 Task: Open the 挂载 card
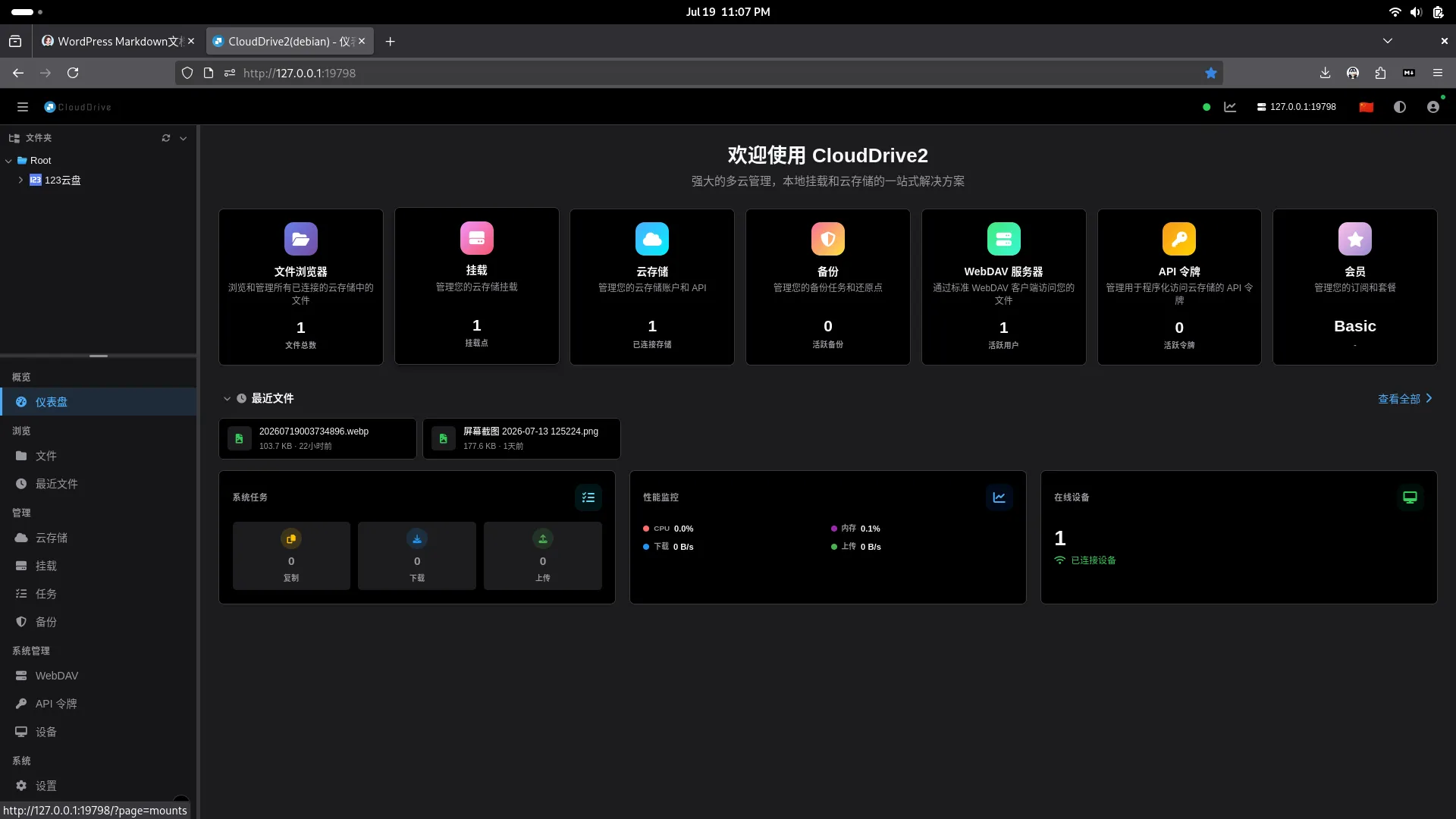point(477,287)
